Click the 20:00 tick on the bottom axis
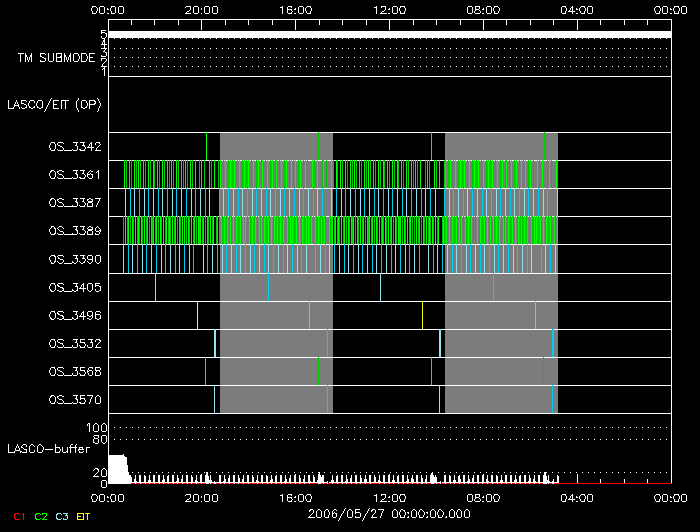Screen dimensions: 700x532 [202, 496]
